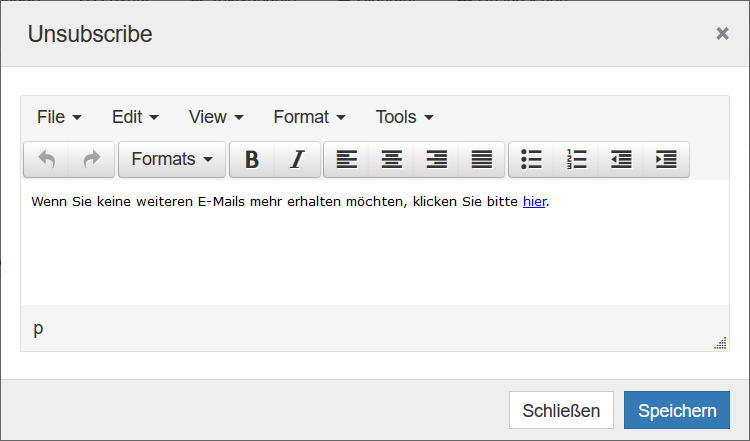
Task: Expand the View menu
Action: [216, 117]
